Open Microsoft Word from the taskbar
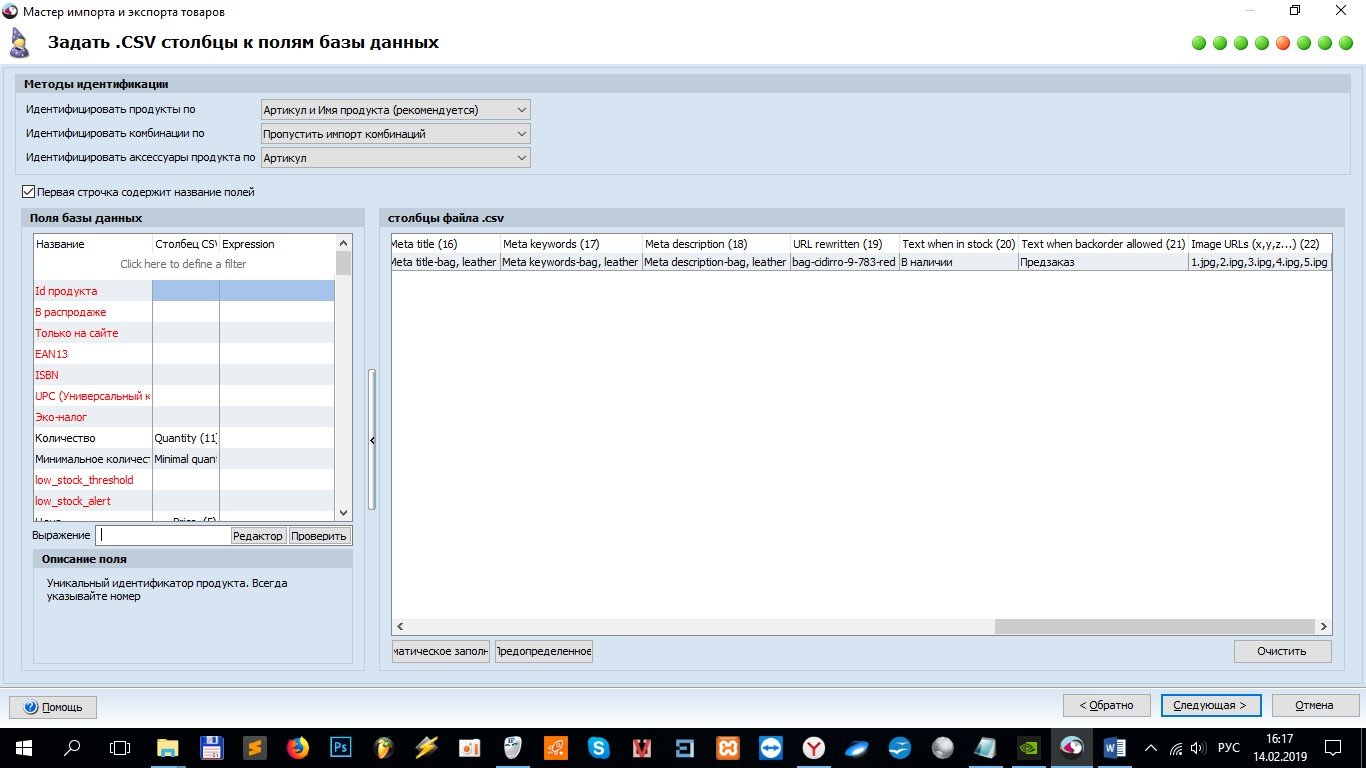Image resolution: width=1366 pixels, height=768 pixels. click(x=1115, y=747)
